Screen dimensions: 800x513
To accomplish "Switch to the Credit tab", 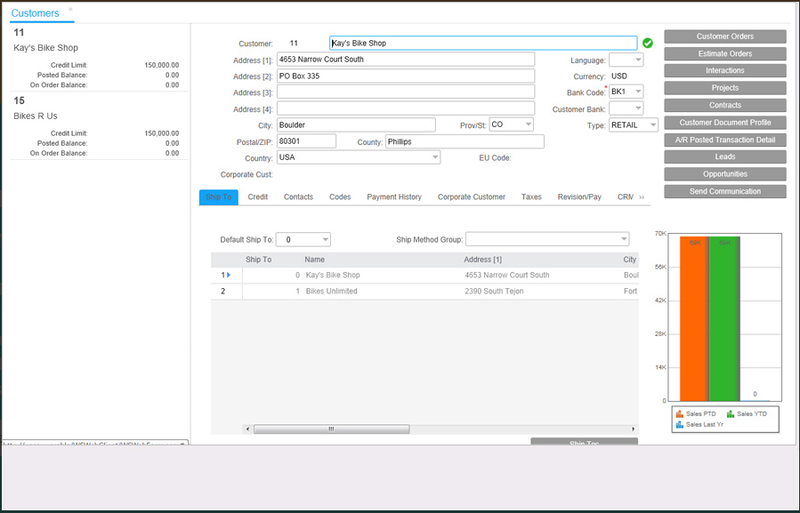I will coord(258,197).
